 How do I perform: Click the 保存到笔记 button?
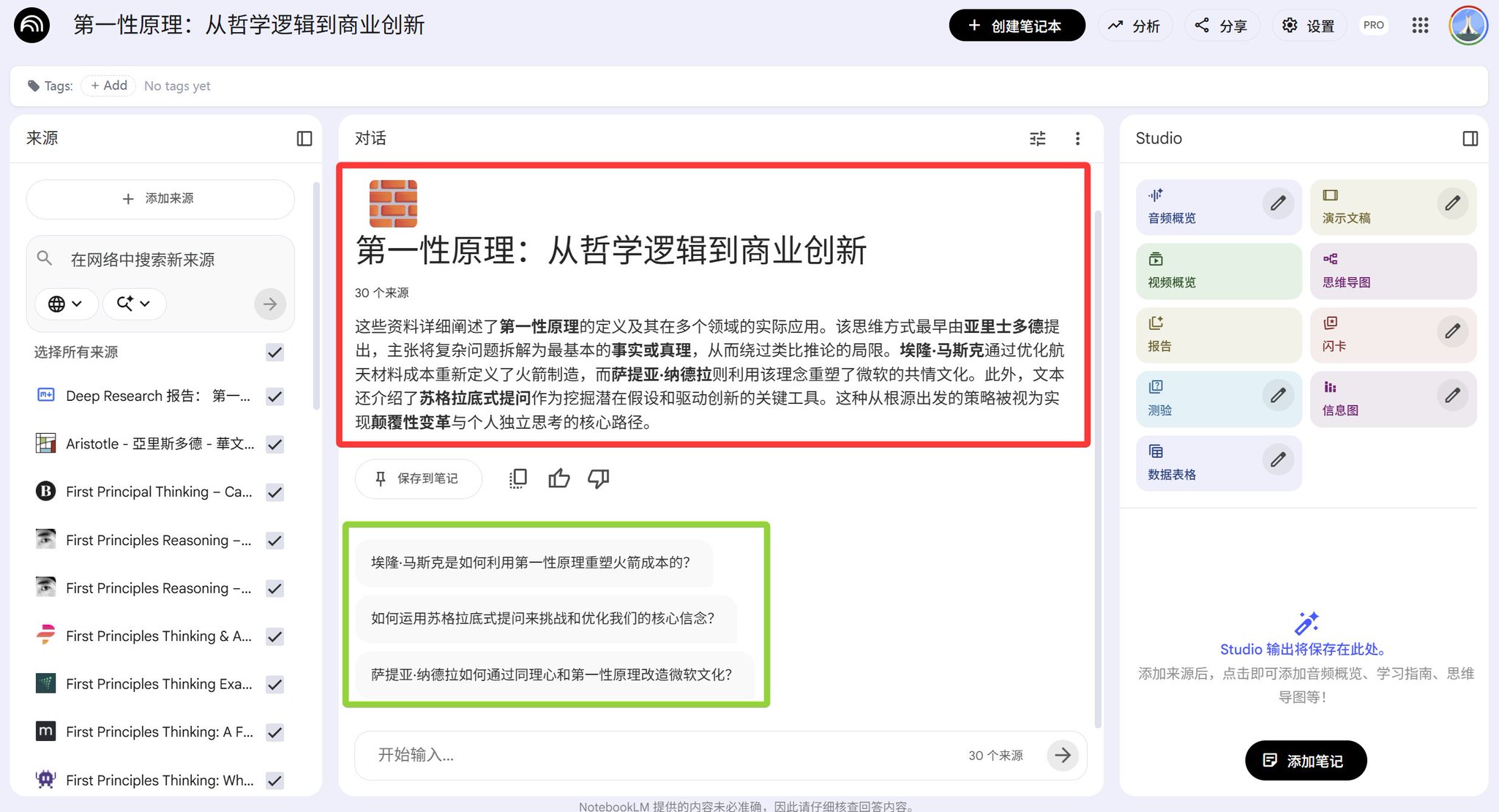coord(418,478)
